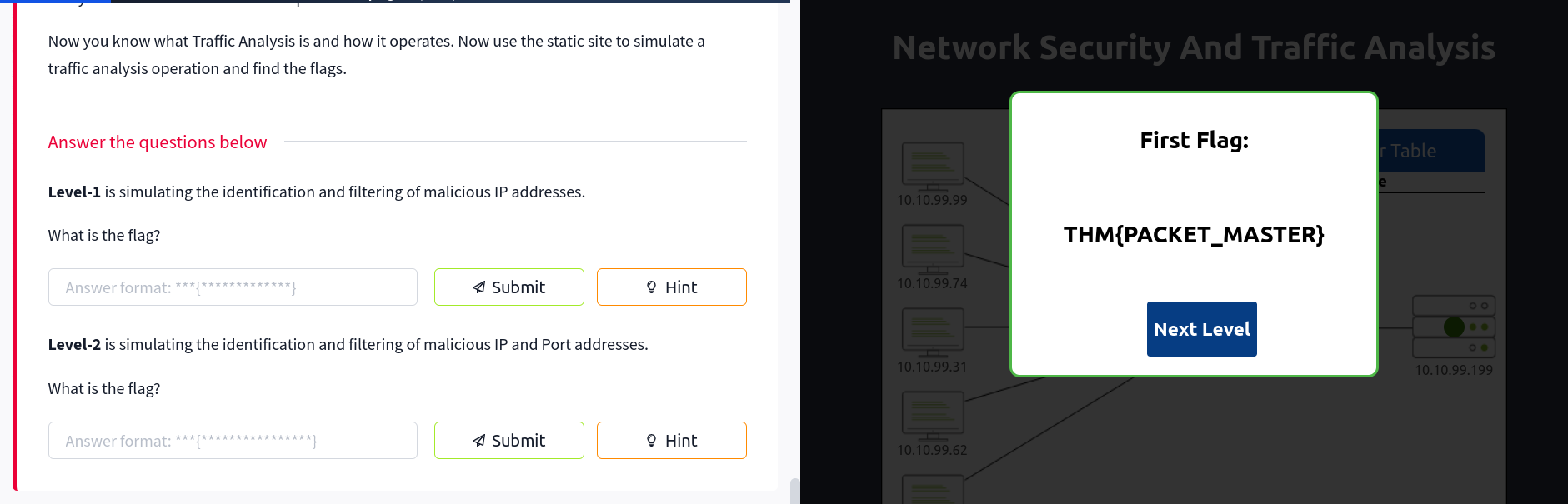Select the computer icon 10.10.99.74
The width and height of the screenshot is (1568, 504).
pos(933,249)
